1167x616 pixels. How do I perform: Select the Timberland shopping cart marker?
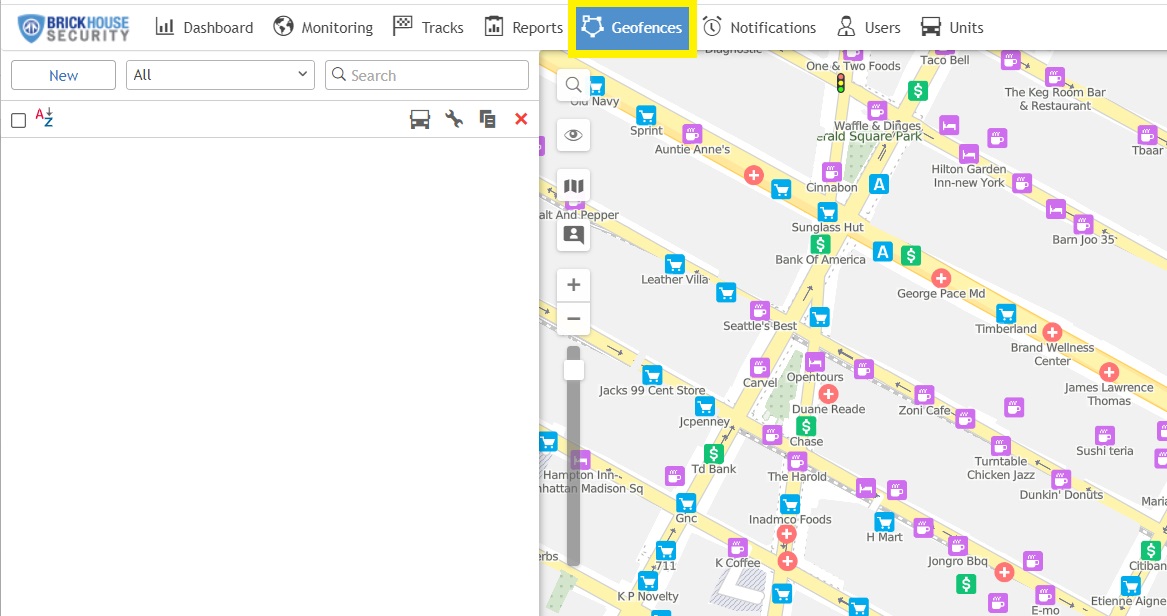tap(1005, 313)
